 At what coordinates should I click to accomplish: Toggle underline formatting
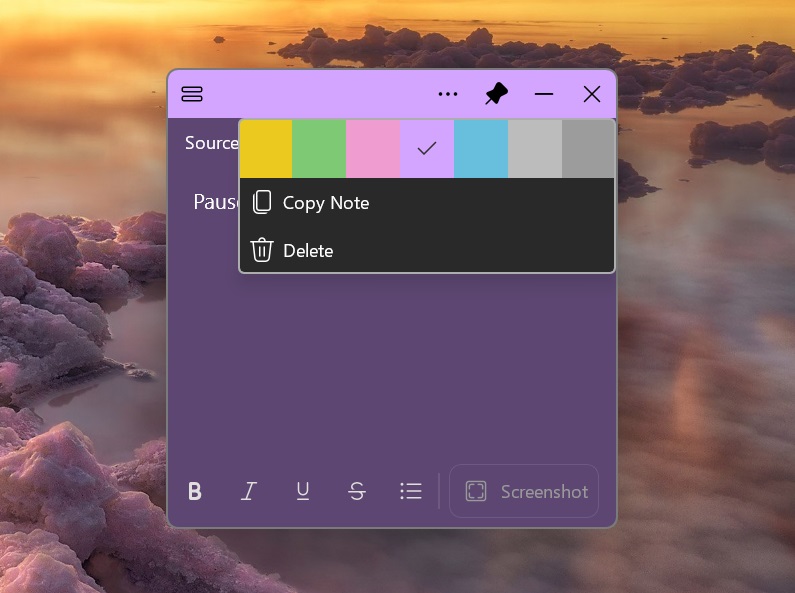(303, 491)
